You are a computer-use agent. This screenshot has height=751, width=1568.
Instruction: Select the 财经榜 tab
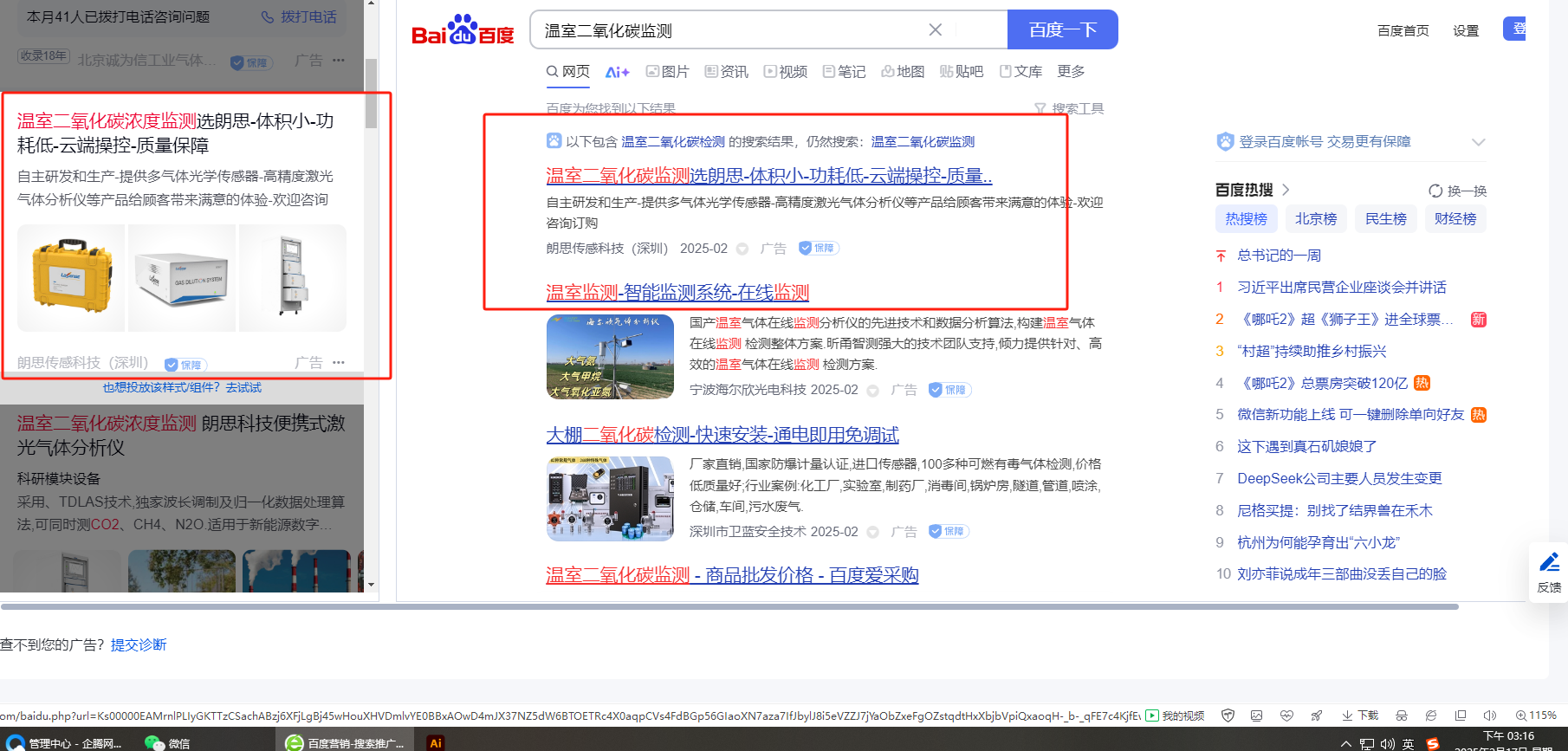pyautogui.click(x=1455, y=219)
